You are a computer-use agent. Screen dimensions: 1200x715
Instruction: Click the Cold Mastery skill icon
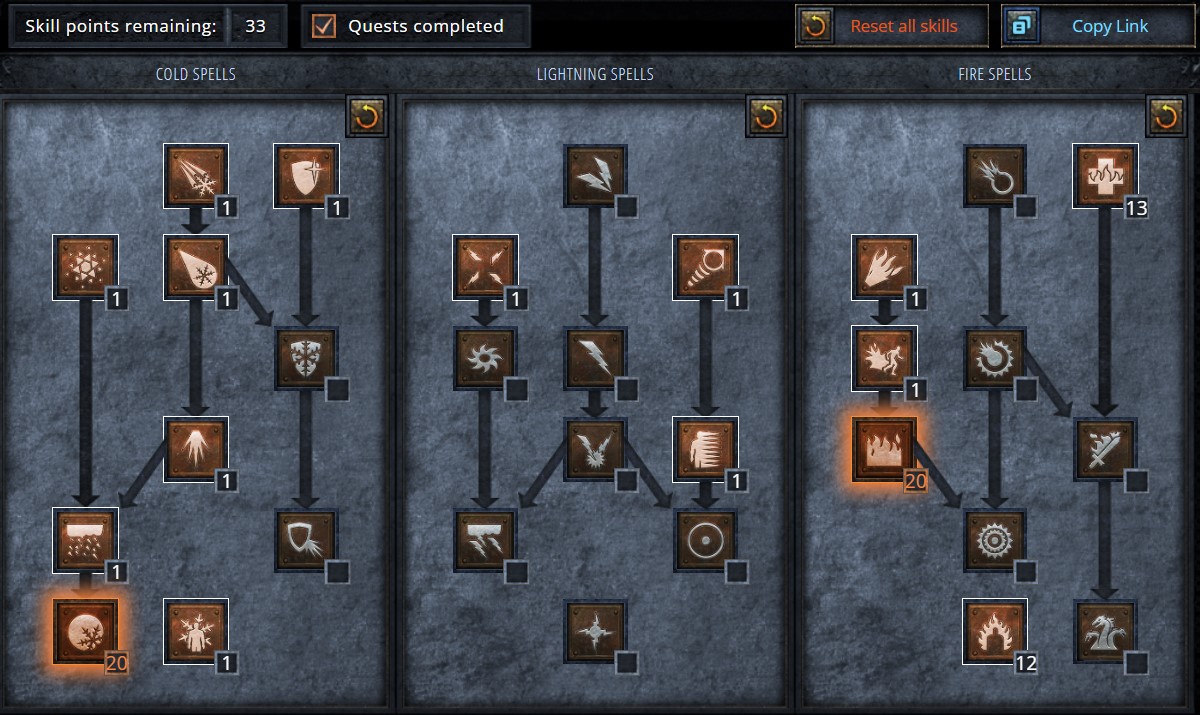pyautogui.click(x=196, y=631)
